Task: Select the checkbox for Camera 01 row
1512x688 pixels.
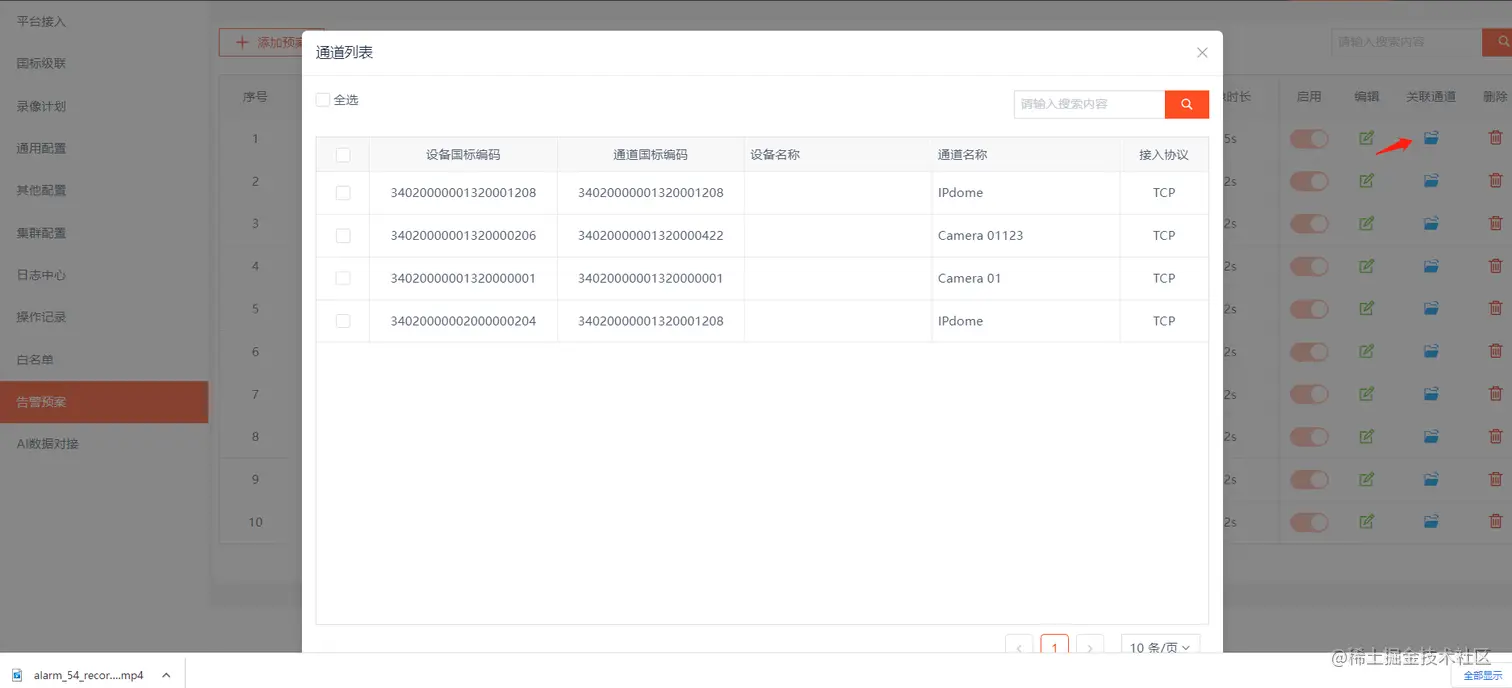Action: [343, 278]
